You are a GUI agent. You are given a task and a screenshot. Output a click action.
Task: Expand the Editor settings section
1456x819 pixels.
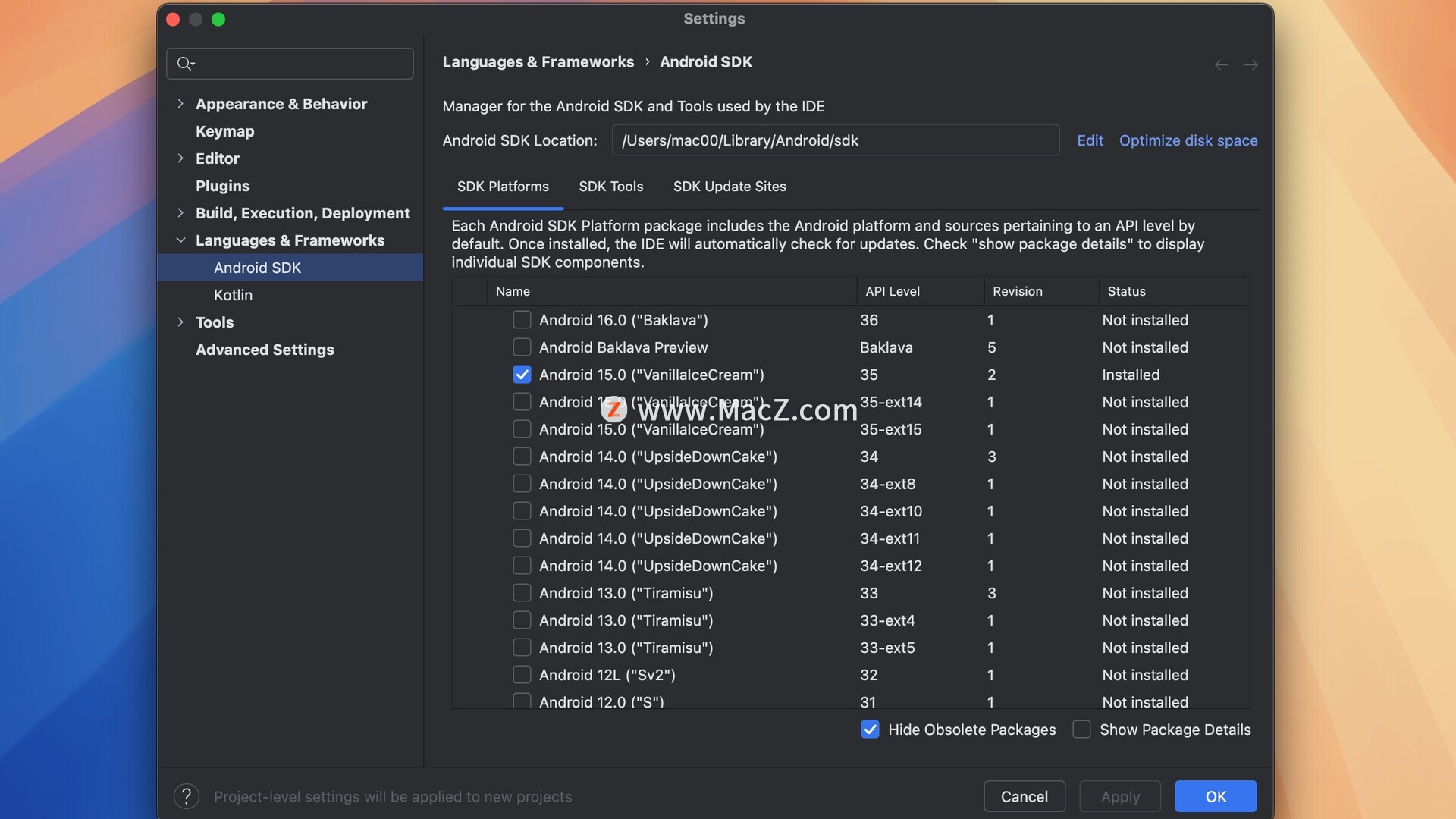(x=180, y=158)
